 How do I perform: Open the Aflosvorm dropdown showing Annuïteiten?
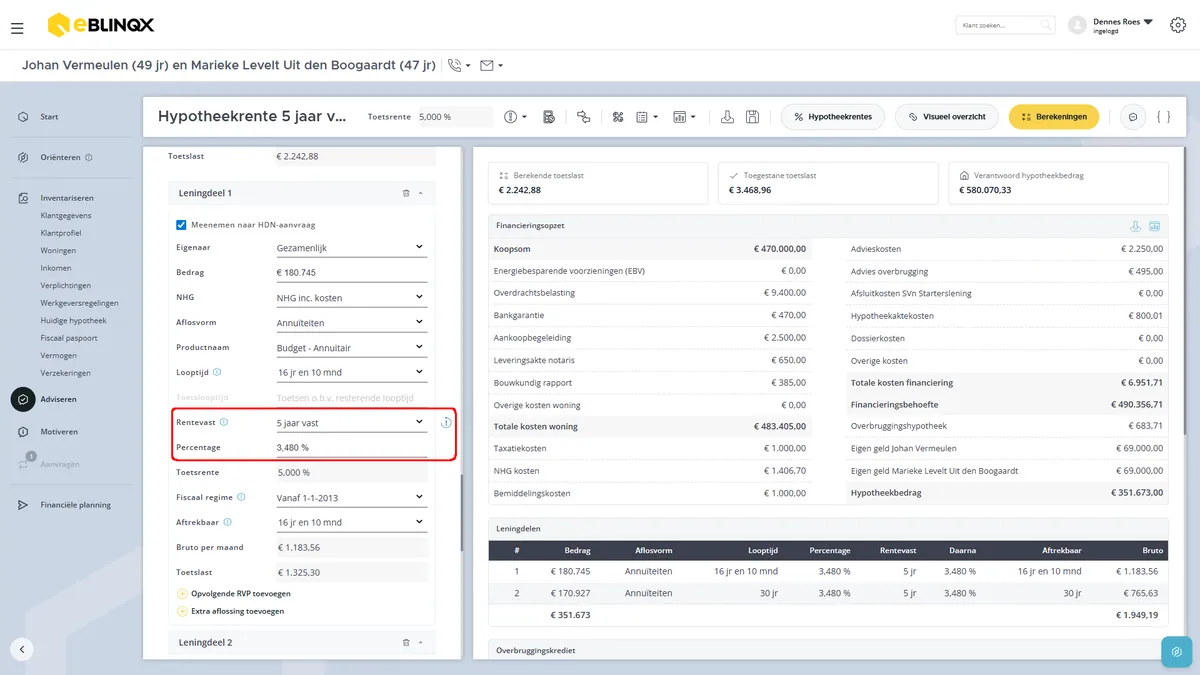pos(352,322)
